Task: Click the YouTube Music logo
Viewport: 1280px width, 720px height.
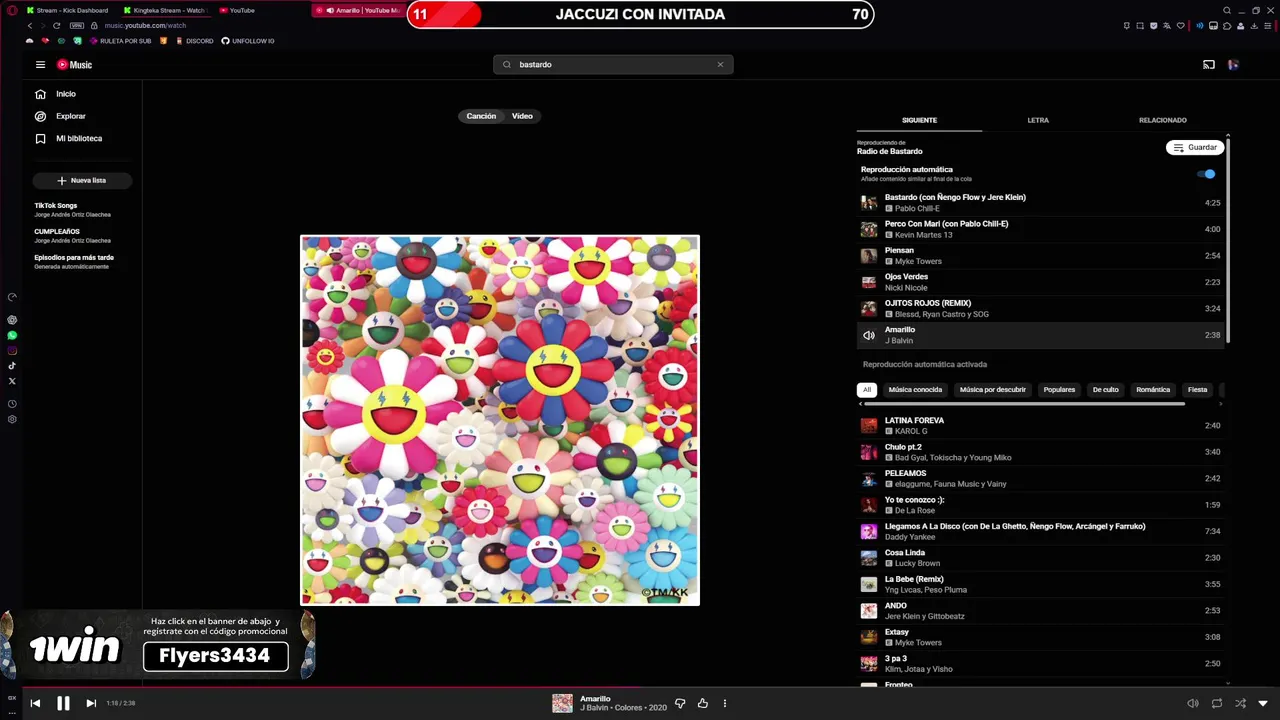Action: (74, 65)
